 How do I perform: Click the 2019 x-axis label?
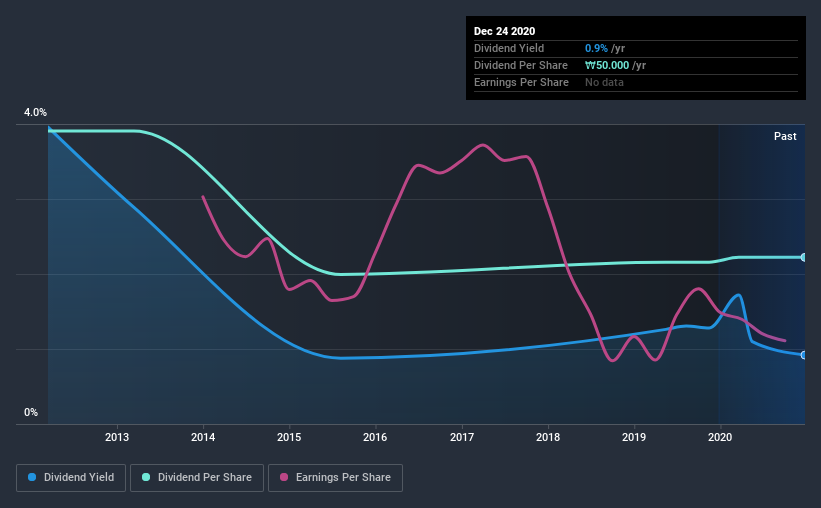tap(634, 437)
